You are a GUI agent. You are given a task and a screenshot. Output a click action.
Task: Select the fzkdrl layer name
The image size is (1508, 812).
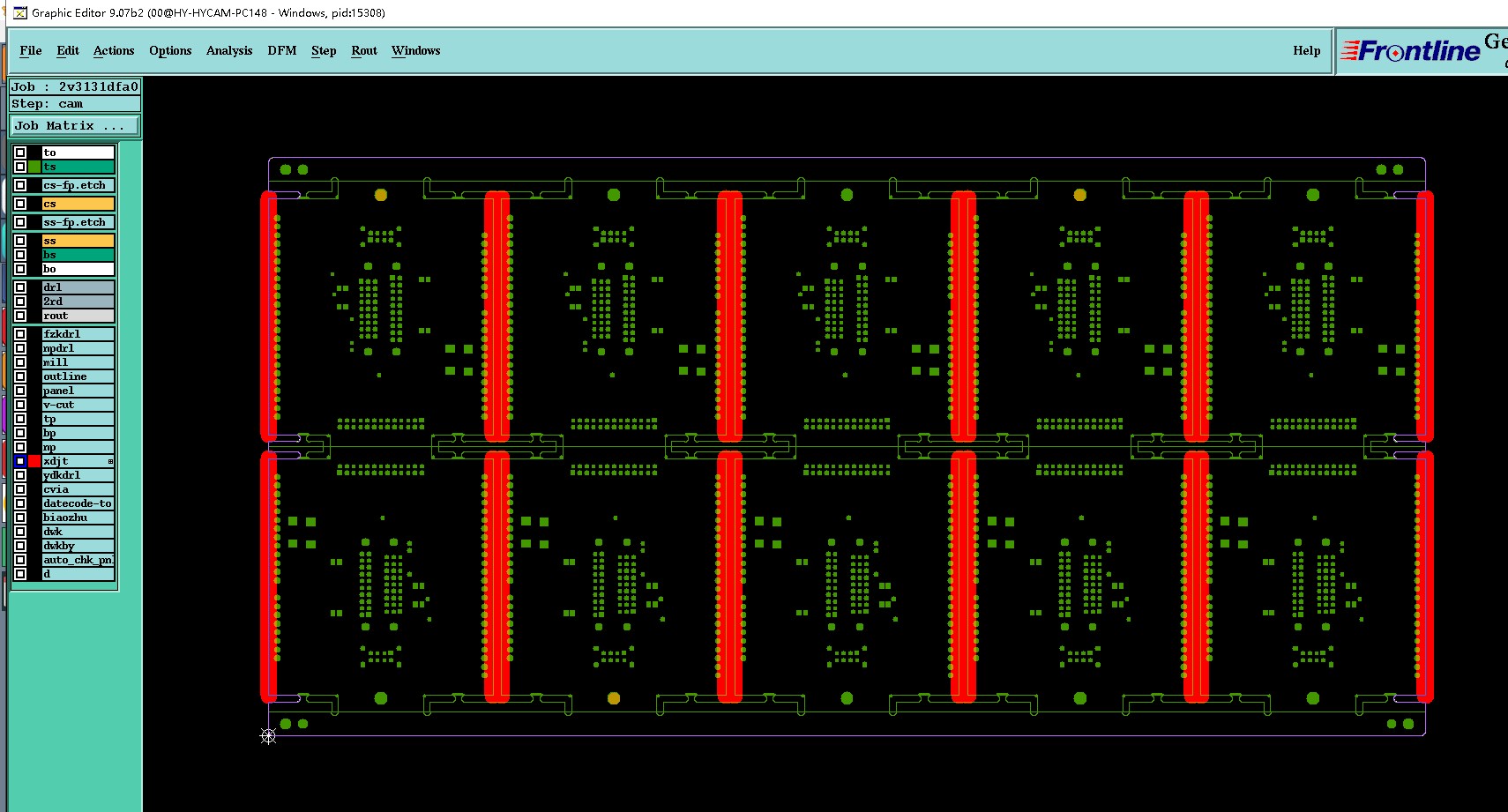coord(78,334)
